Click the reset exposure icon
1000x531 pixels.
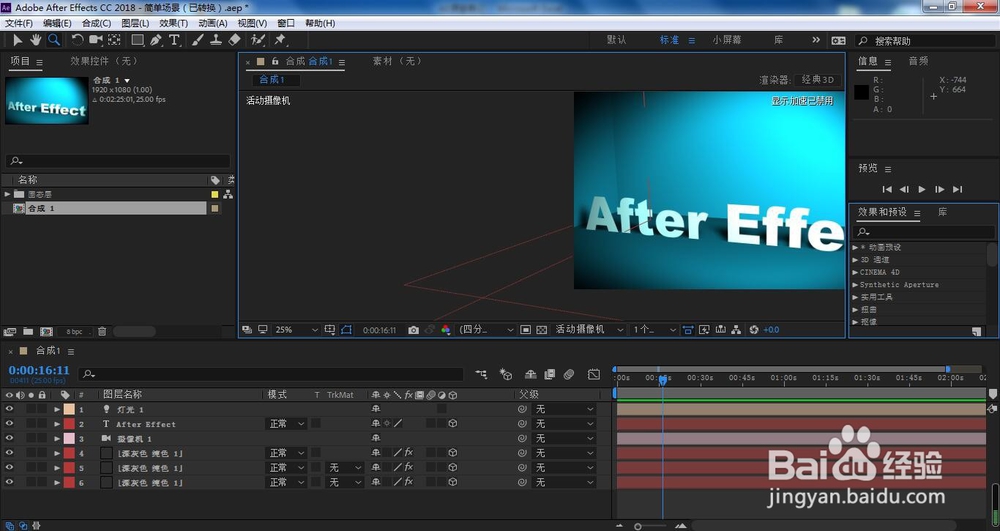point(754,330)
